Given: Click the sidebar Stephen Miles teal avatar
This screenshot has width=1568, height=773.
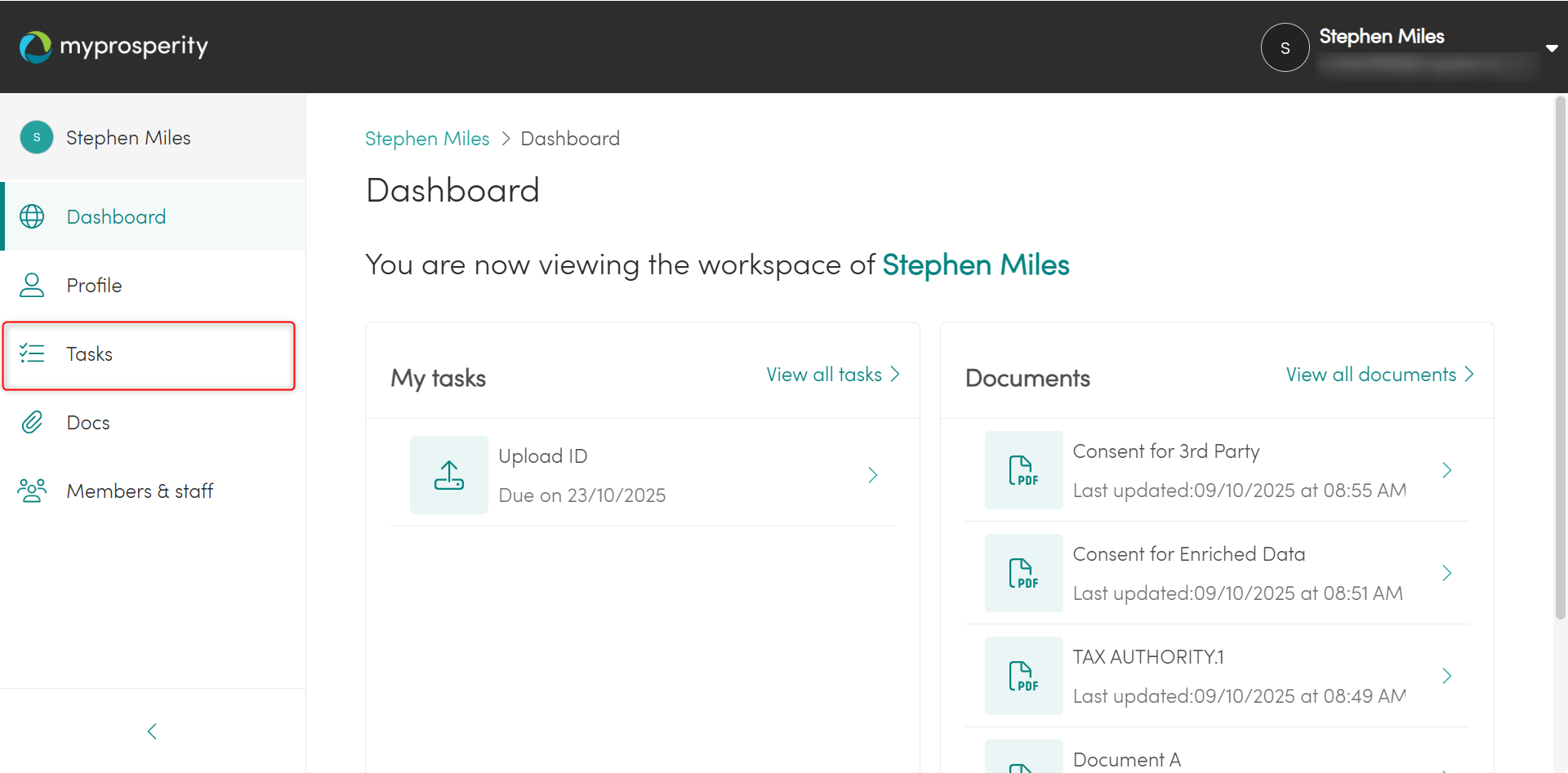Looking at the screenshot, I should point(37,137).
